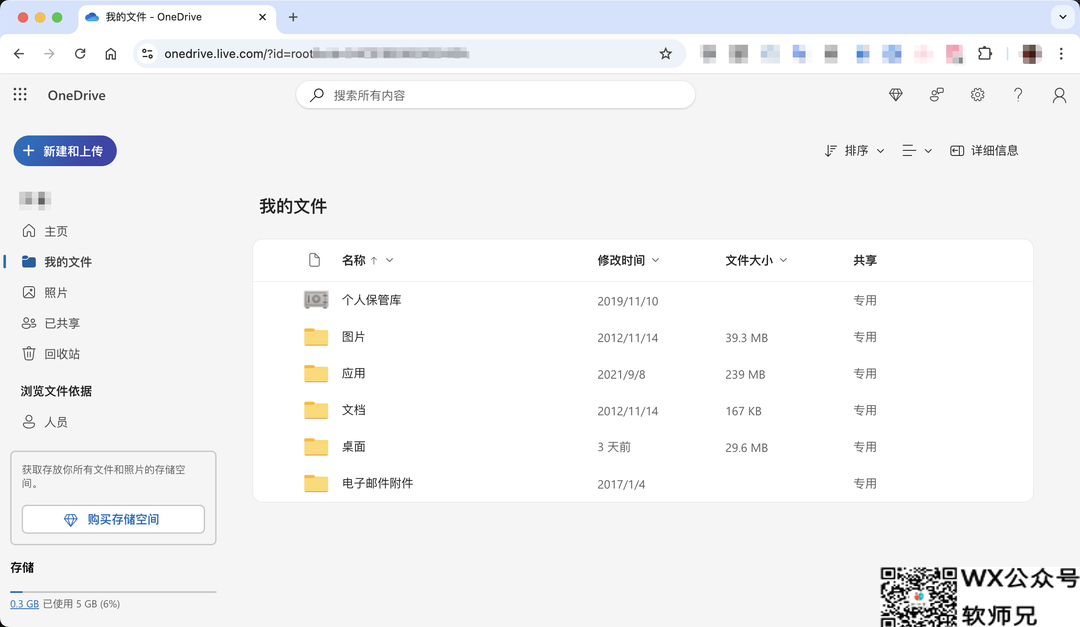Click the 应用 folder icon

point(316,373)
